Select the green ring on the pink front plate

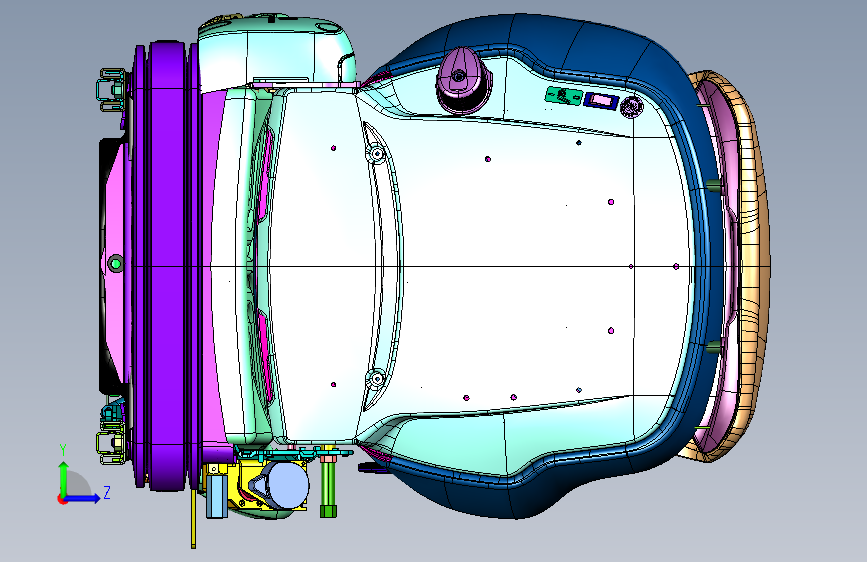pyautogui.click(x=116, y=263)
